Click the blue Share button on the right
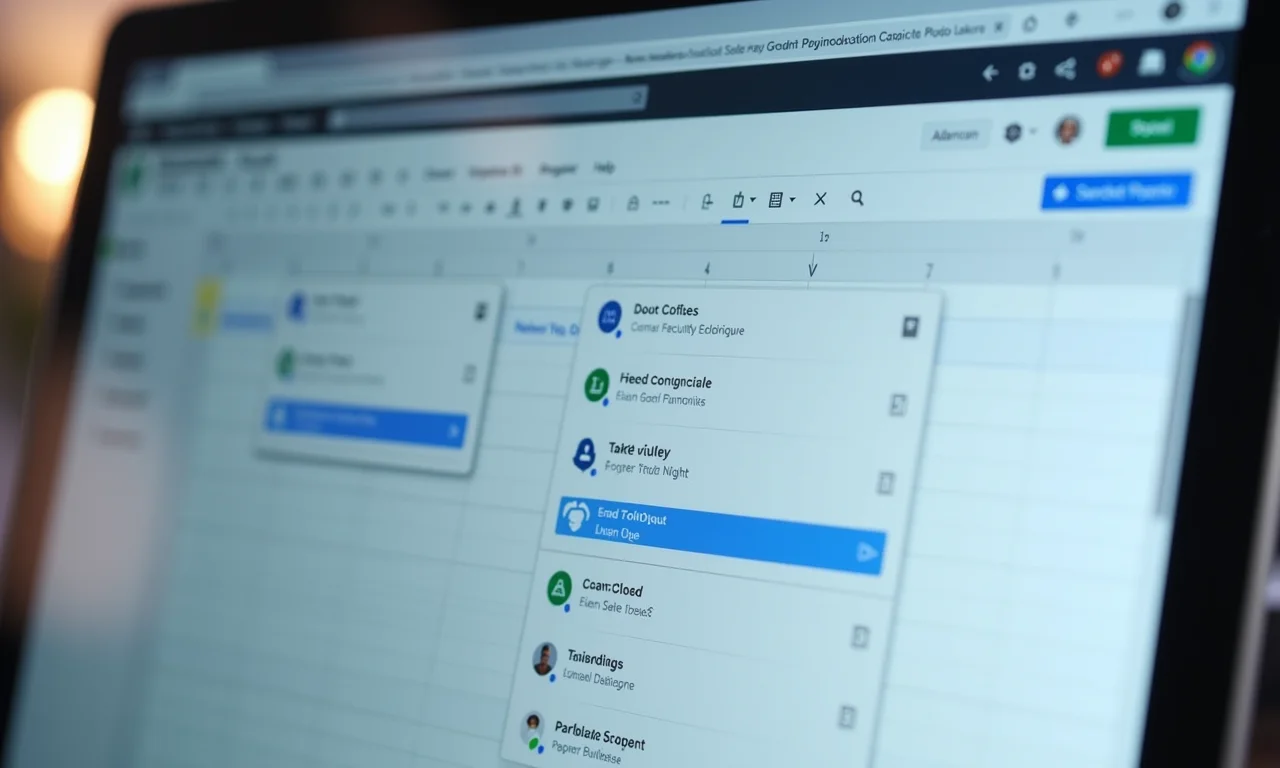The height and width of the screenshot is (768, 1280). tap(1117, 192)
